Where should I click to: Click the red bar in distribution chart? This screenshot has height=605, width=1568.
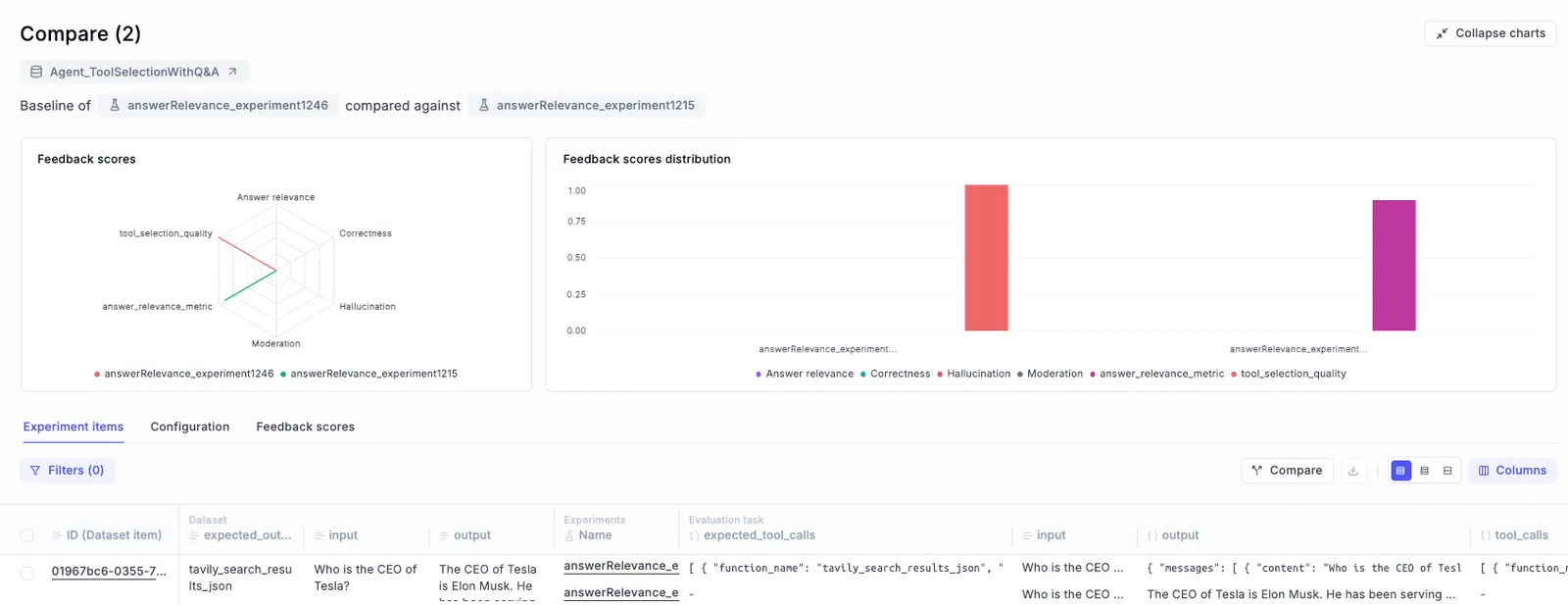[x=986, y=258]
